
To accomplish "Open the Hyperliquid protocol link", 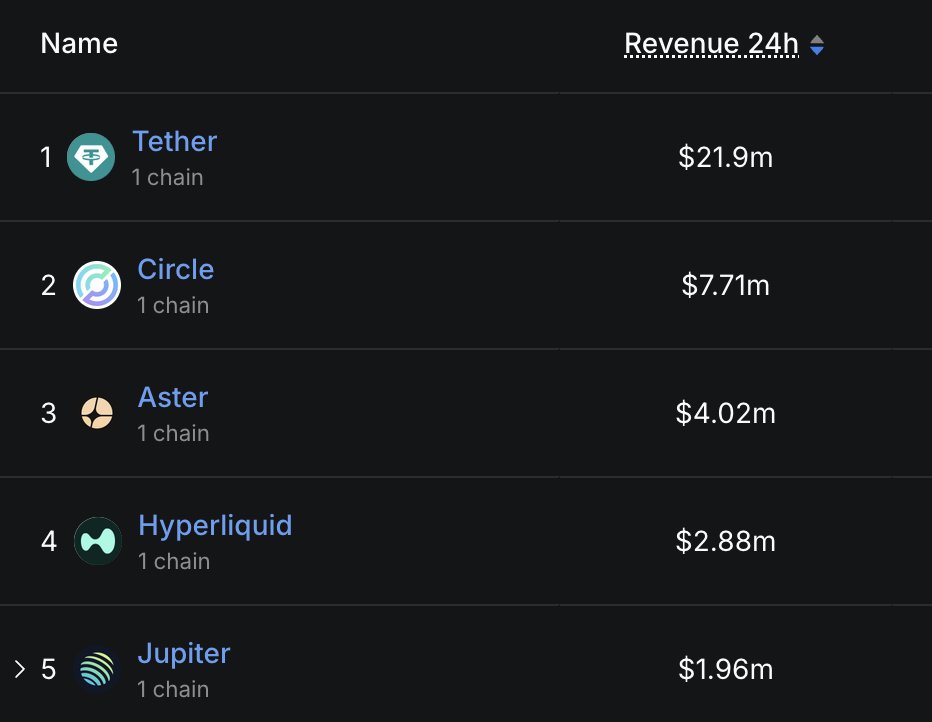I will (x=215, y=526).
